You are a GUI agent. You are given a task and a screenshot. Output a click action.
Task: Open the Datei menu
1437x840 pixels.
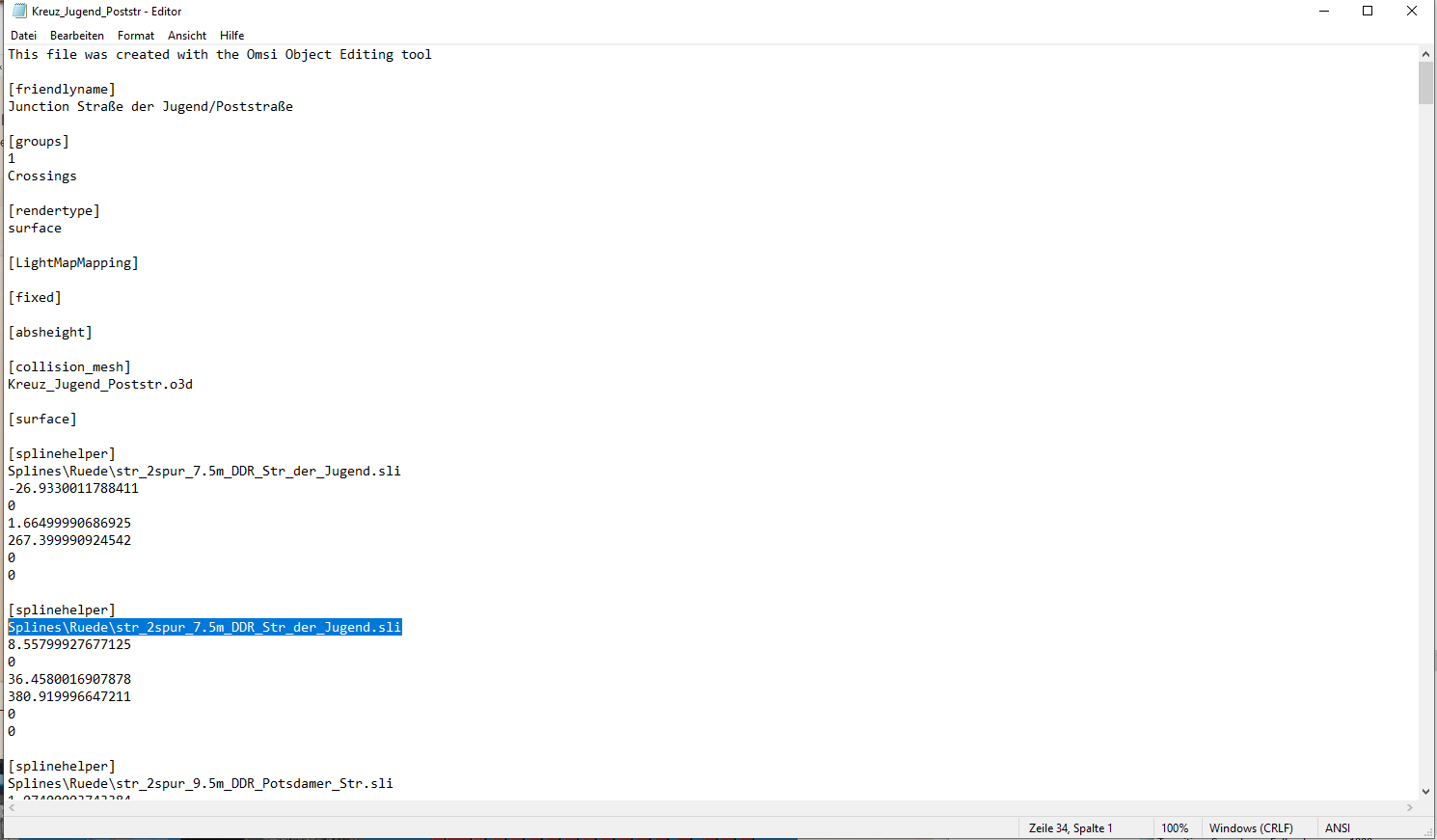[x=24, y=36]
